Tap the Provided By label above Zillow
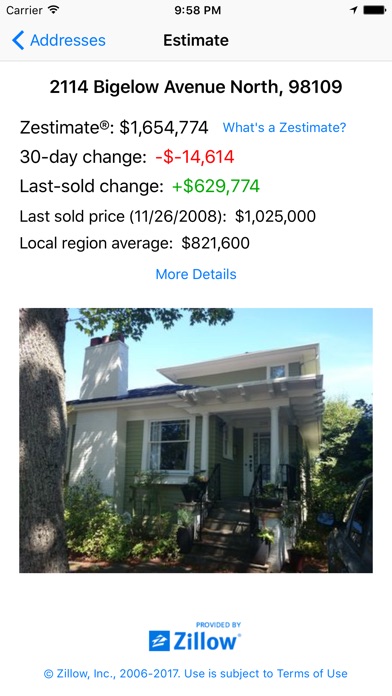The image size is (392, 696). click(218, 625)
